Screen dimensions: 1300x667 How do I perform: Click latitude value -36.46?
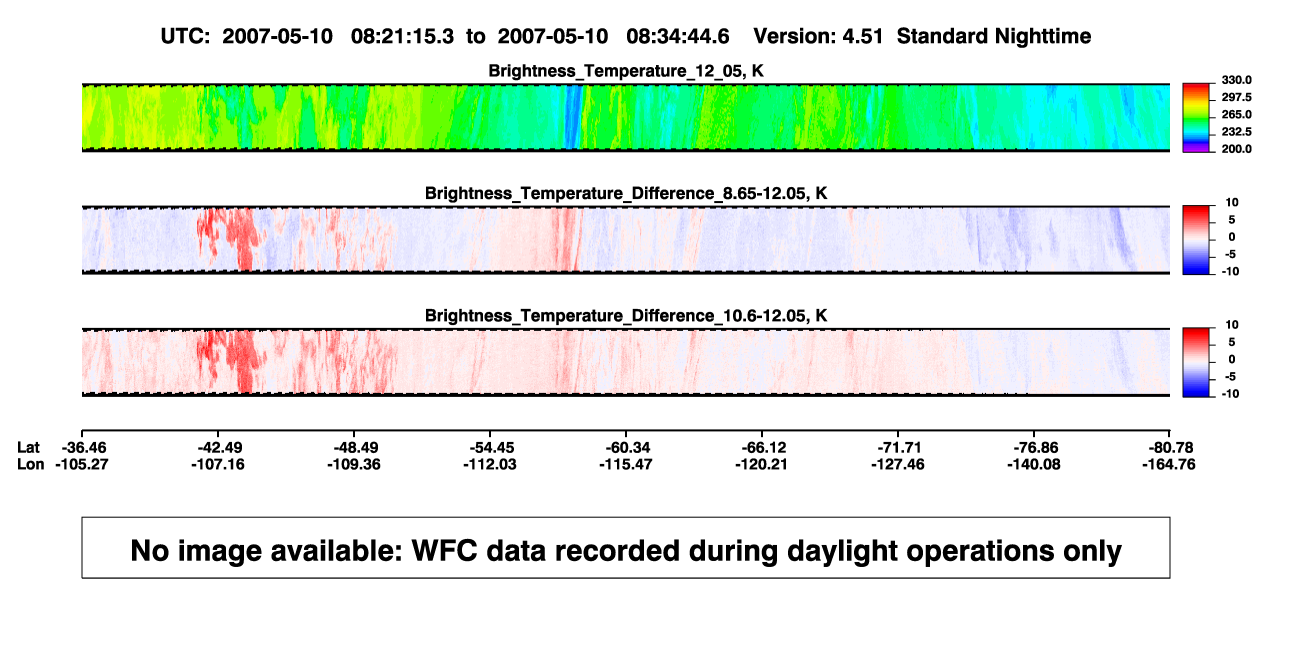[x=83, y=447]
